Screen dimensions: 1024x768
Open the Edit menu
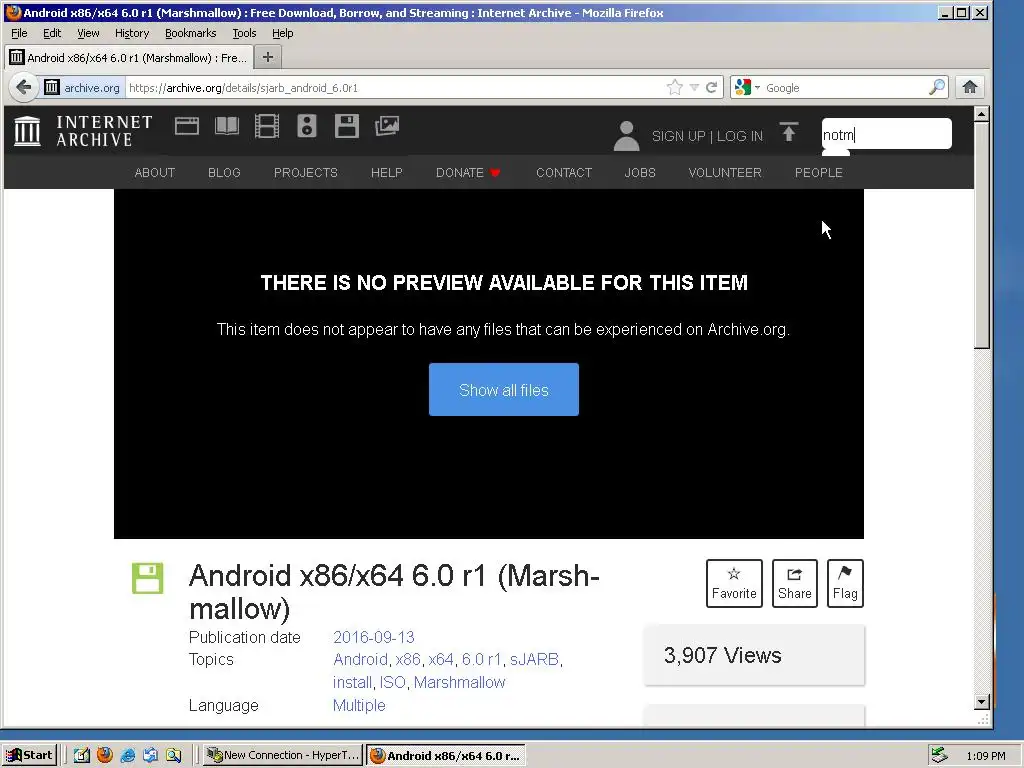click(x=52, y=33)
